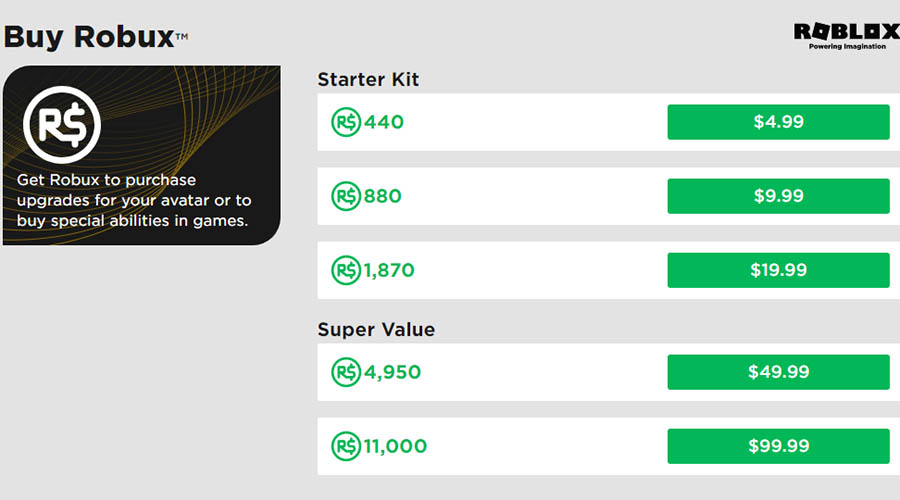Click the Get Robux promo banner text
This screenshot has width=900, height=500.
[x=134, y=200]
